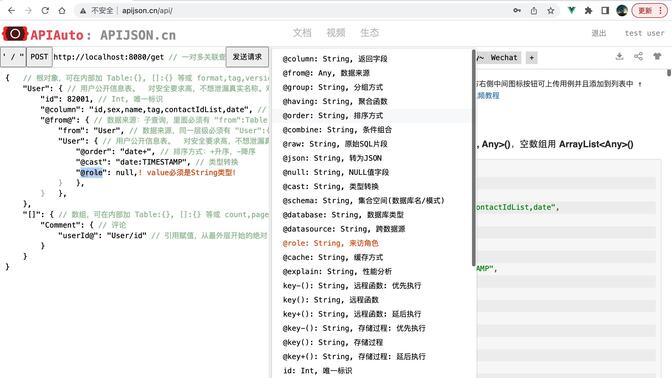Send the request with 发送请求
The width and height of the screenshot is (672, 378).
point(247,57)
